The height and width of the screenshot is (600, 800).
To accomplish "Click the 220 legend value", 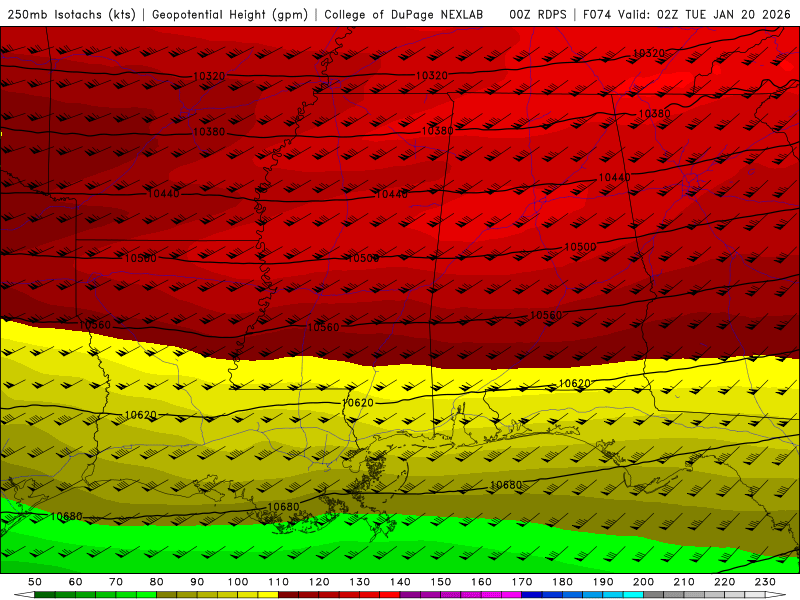I will [x=724, y=582].
